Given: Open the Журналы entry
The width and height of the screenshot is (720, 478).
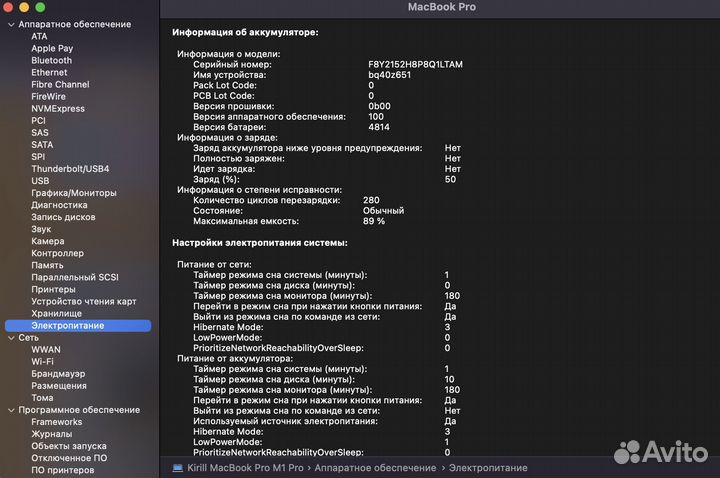Looking at the screenshot, I should click(51, 434).
